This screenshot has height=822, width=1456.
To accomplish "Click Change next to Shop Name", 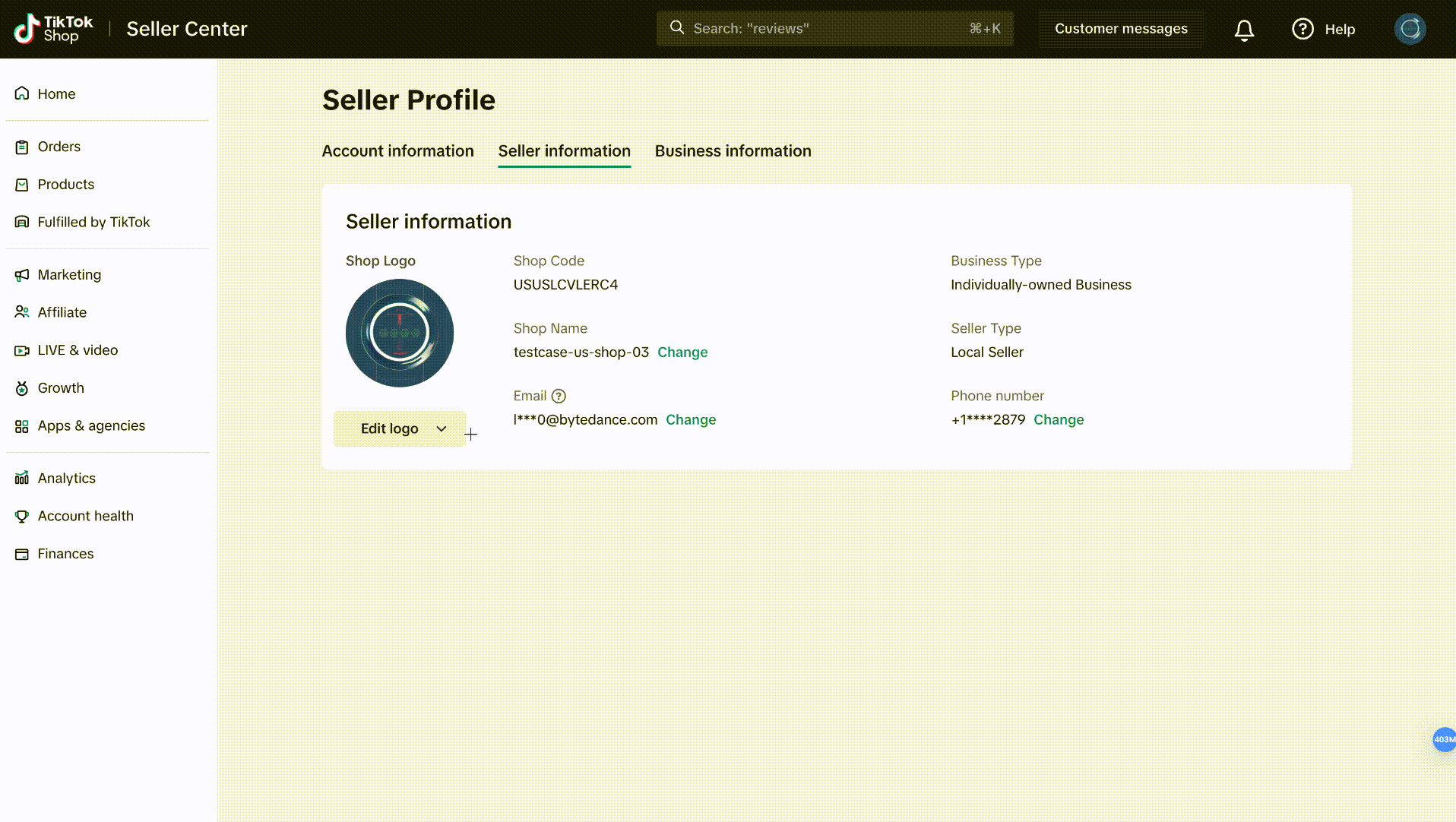I will coord(682,353).
